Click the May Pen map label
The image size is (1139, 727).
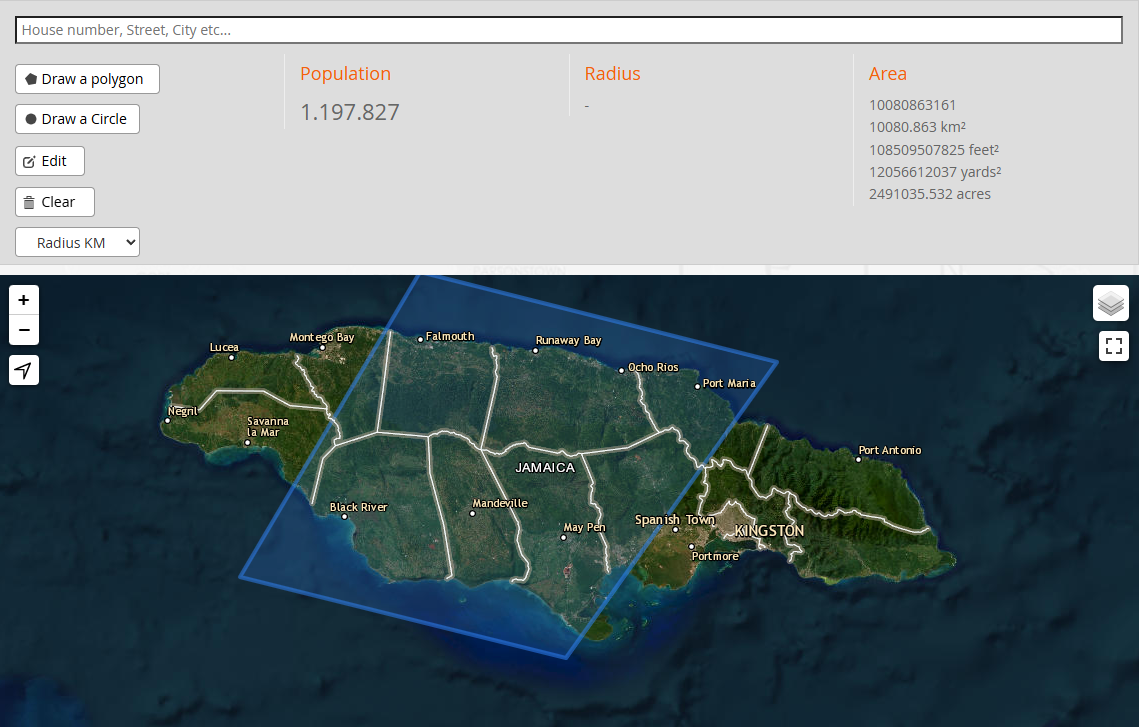pyautogui.click(x=585, y=527)
